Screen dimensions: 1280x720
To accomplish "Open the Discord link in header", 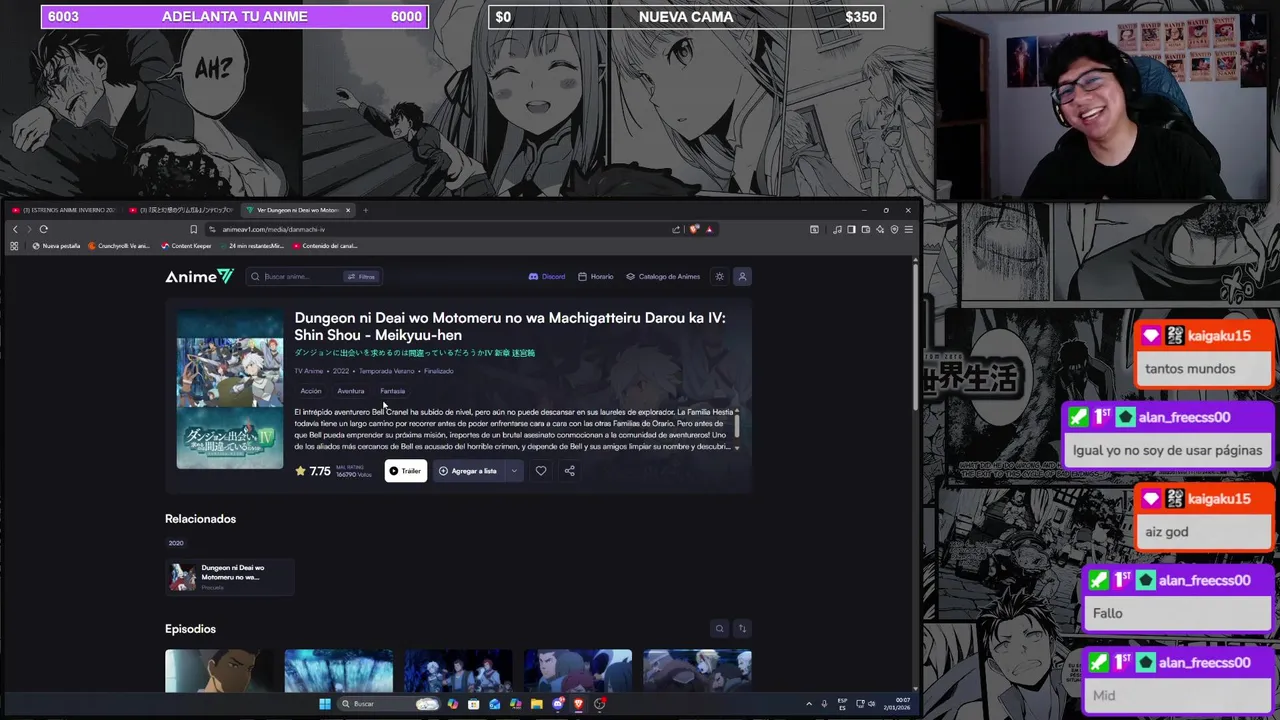I will [x=547, y=277].
